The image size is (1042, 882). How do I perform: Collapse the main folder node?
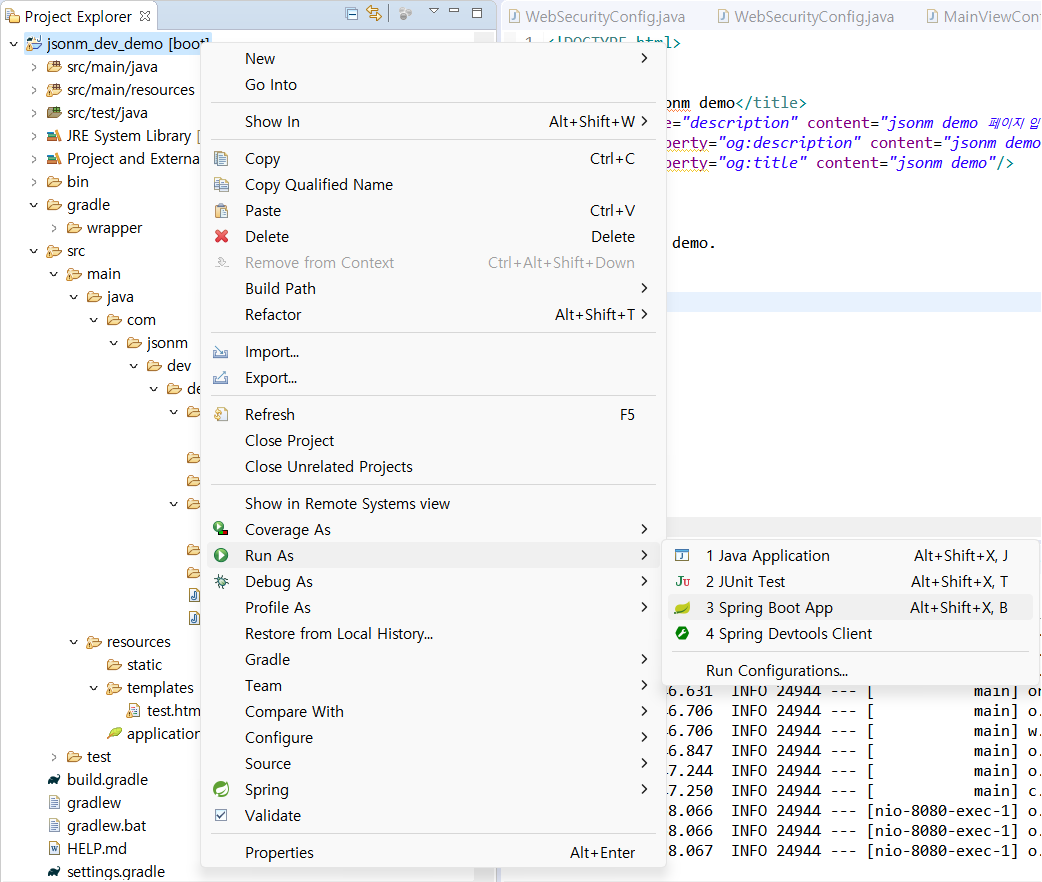(54, 274)
